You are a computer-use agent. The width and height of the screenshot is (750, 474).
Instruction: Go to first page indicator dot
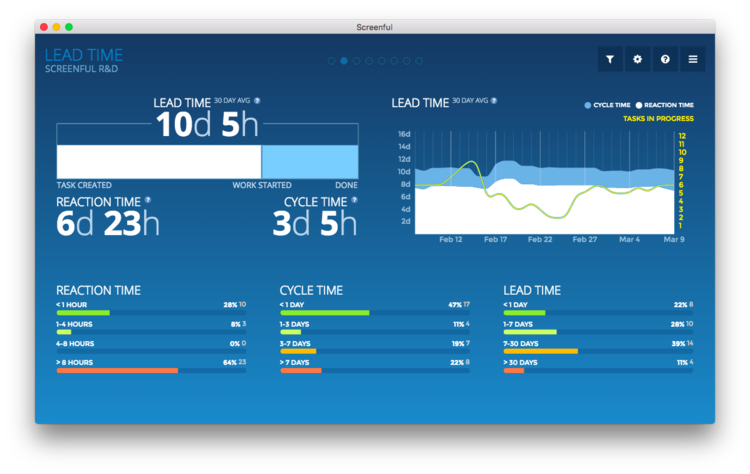331,61
